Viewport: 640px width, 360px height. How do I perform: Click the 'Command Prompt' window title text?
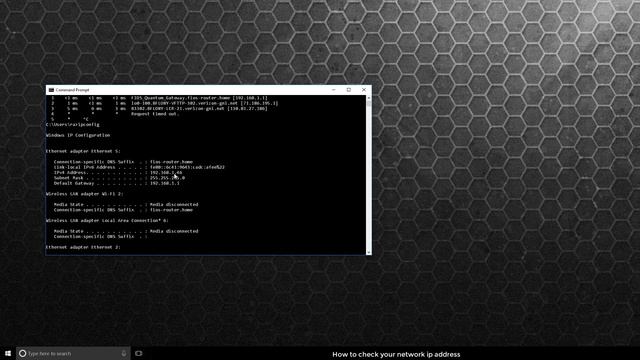click(x=72, y=90)
